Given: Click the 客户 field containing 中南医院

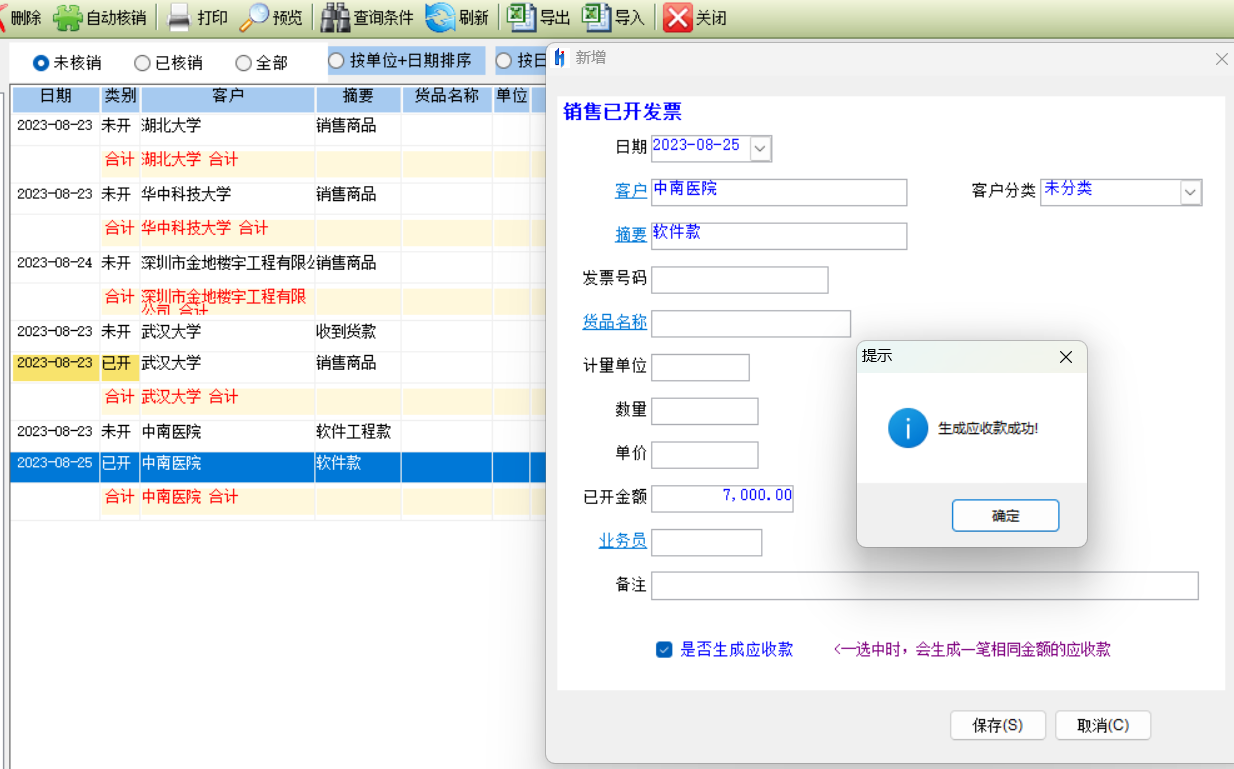Looking at the screenshot, I should pos(779,192).
